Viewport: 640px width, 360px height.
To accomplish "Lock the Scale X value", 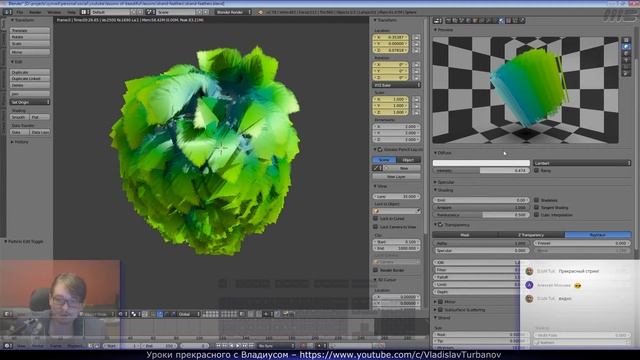I will click(416, 99).
